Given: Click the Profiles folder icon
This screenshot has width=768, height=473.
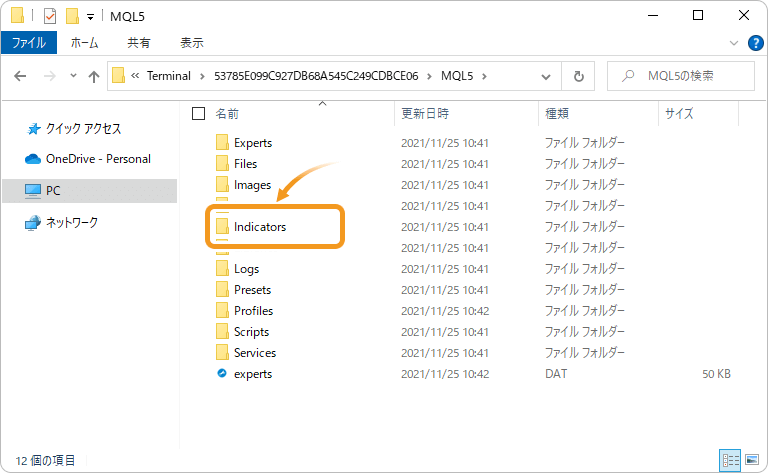Looking at the screenshot, I should coord(222,311).
